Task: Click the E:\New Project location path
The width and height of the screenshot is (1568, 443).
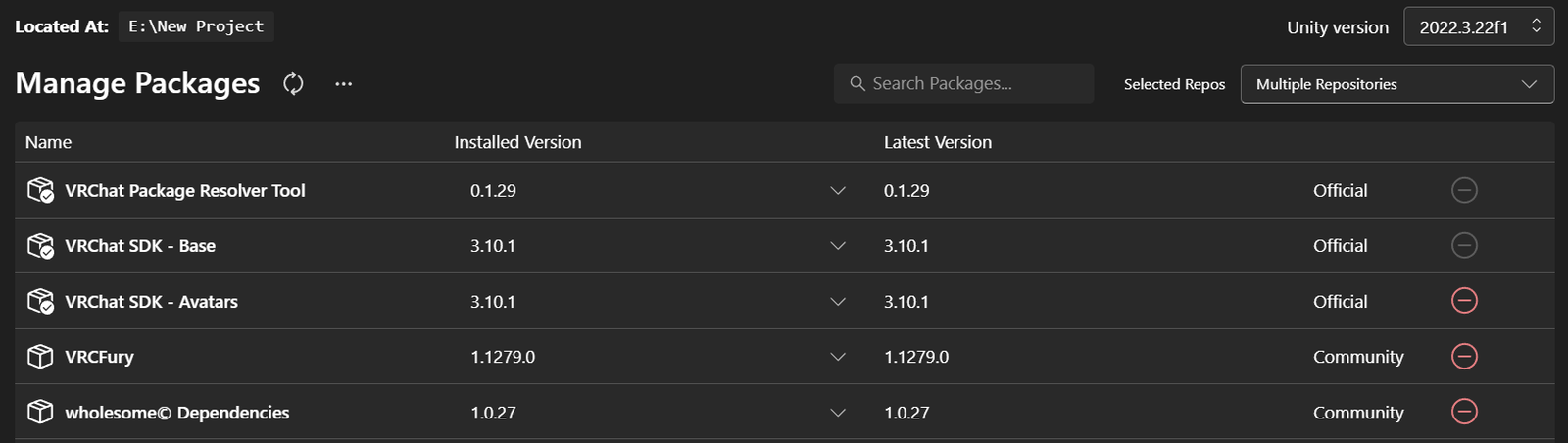Action: coord(196,26)
